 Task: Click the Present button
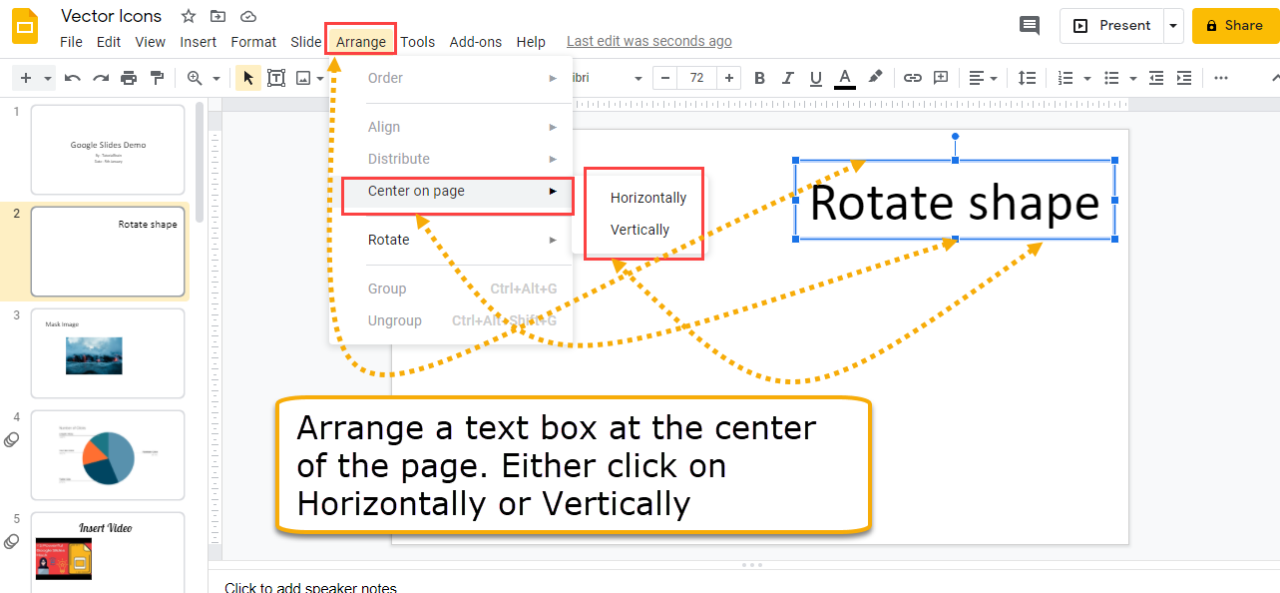(1111, 26)
